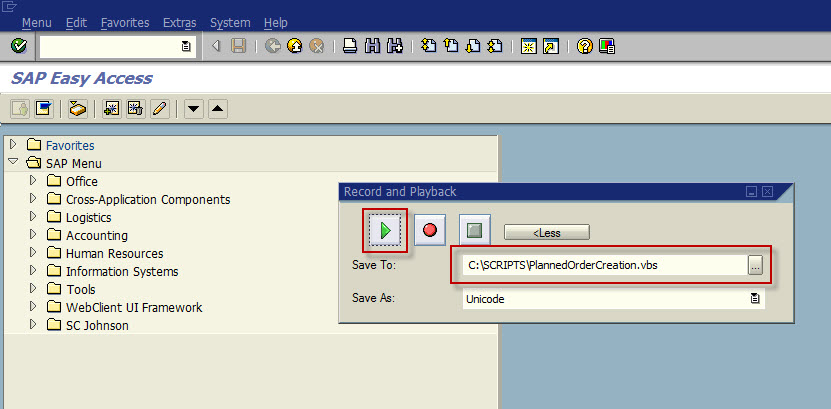Image resolution: width=831 pixels, height=409 pixels.
Task: Click the First Page icon
Action: 428,47
